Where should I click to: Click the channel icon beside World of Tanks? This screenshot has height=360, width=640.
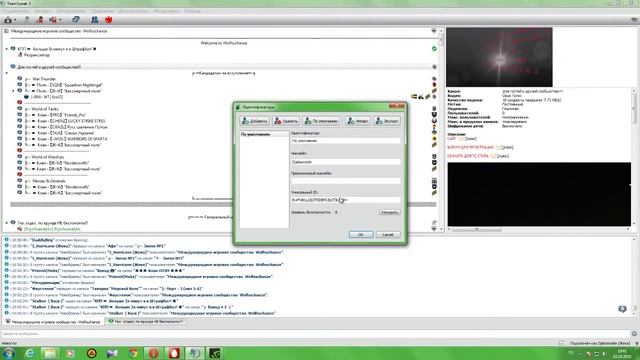(19, 109)
